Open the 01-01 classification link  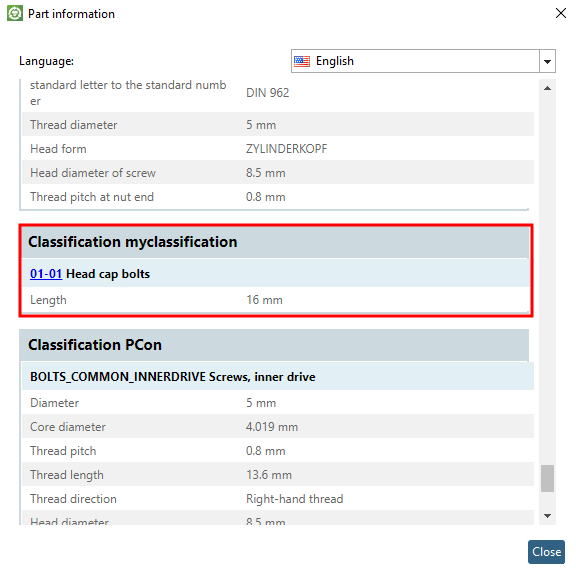46,274
